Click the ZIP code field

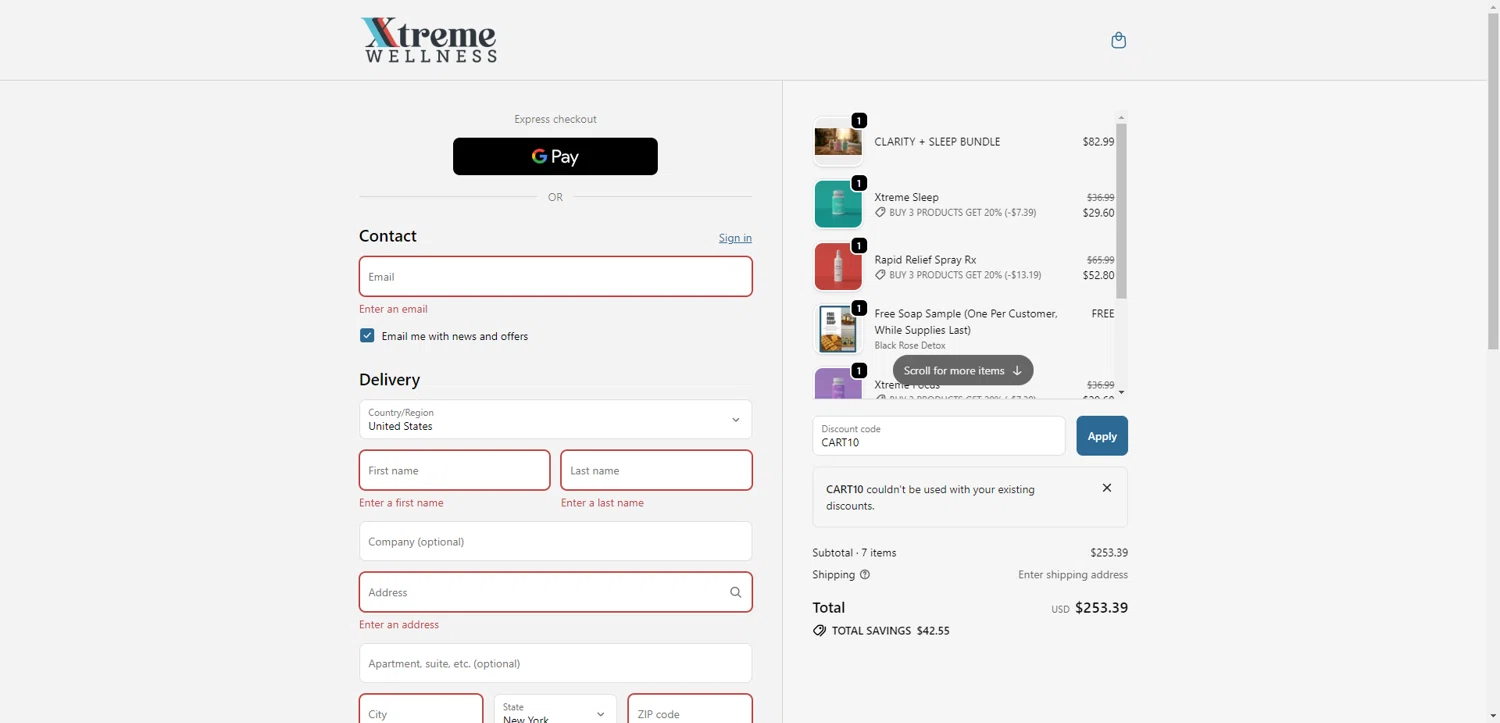[x=690, y=709]
